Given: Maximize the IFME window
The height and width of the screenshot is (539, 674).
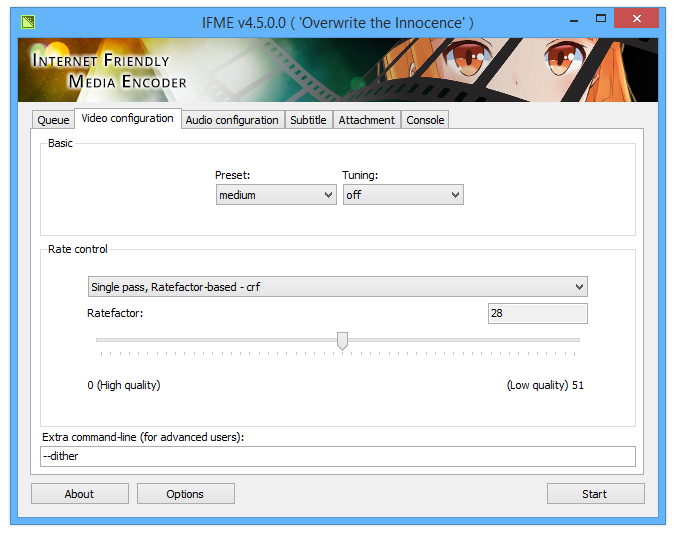Looking at the screenshot, I should click(600, 18).
